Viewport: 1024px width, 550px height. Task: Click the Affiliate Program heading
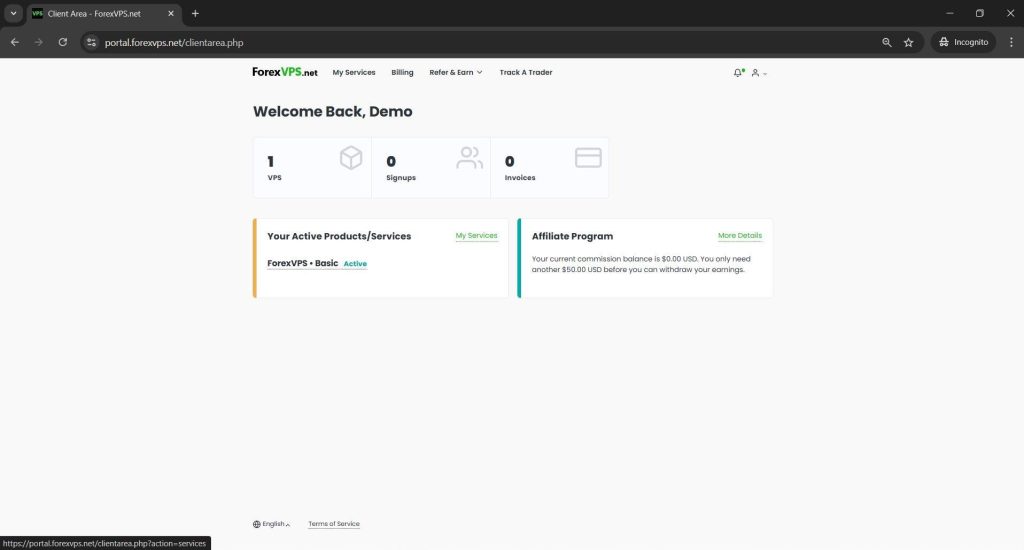coord(572,236)
